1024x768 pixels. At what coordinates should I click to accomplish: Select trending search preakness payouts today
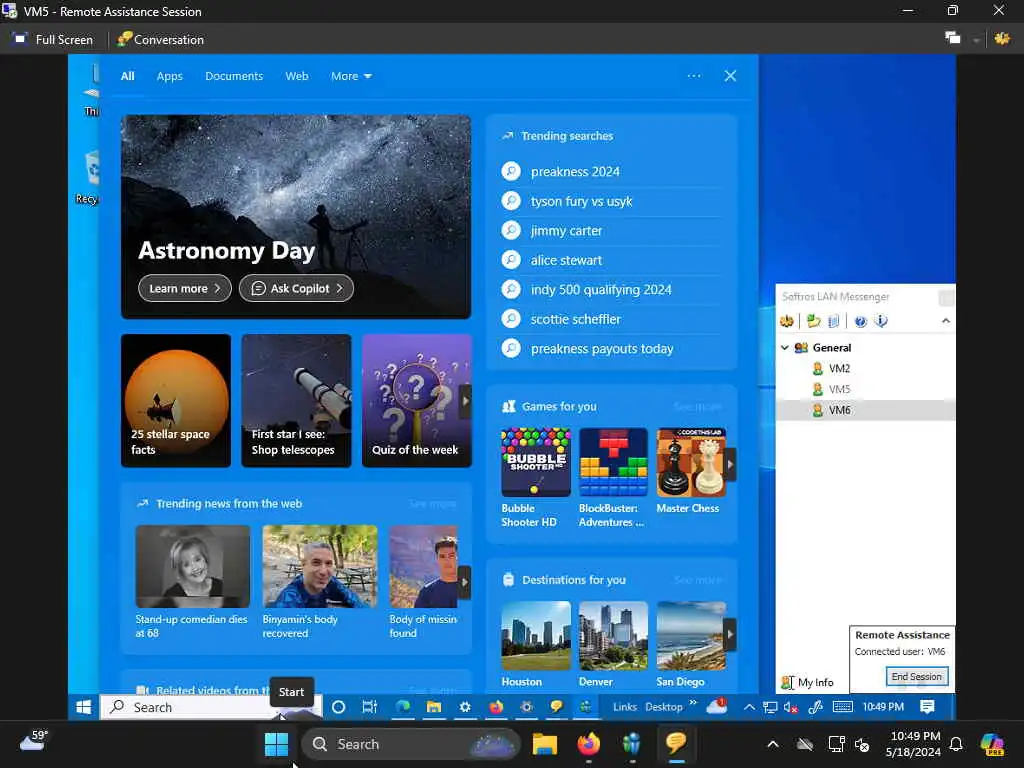tap(601, 349)
